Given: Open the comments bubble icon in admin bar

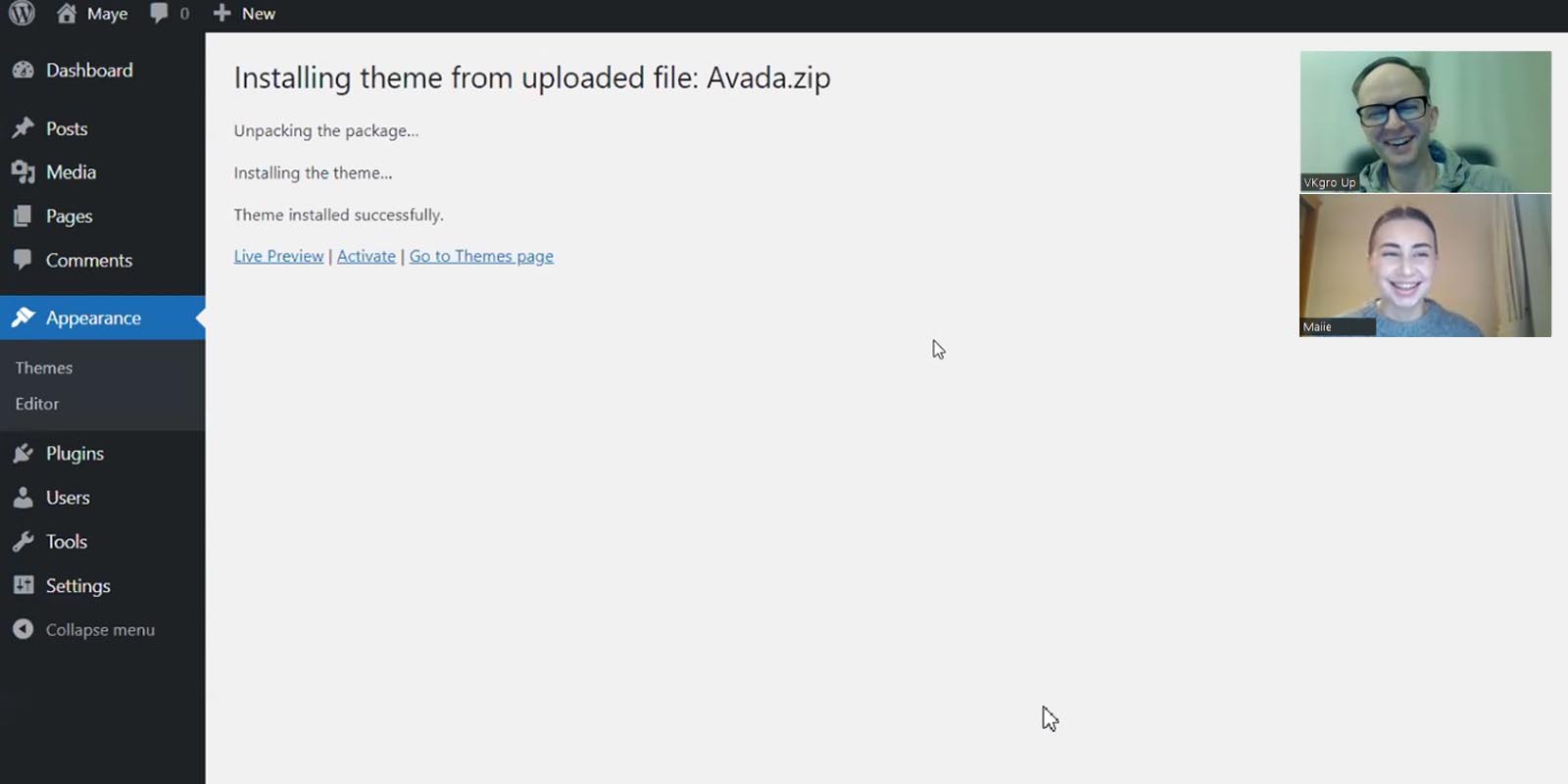Looking at the screenshot, I should (159, 13).
